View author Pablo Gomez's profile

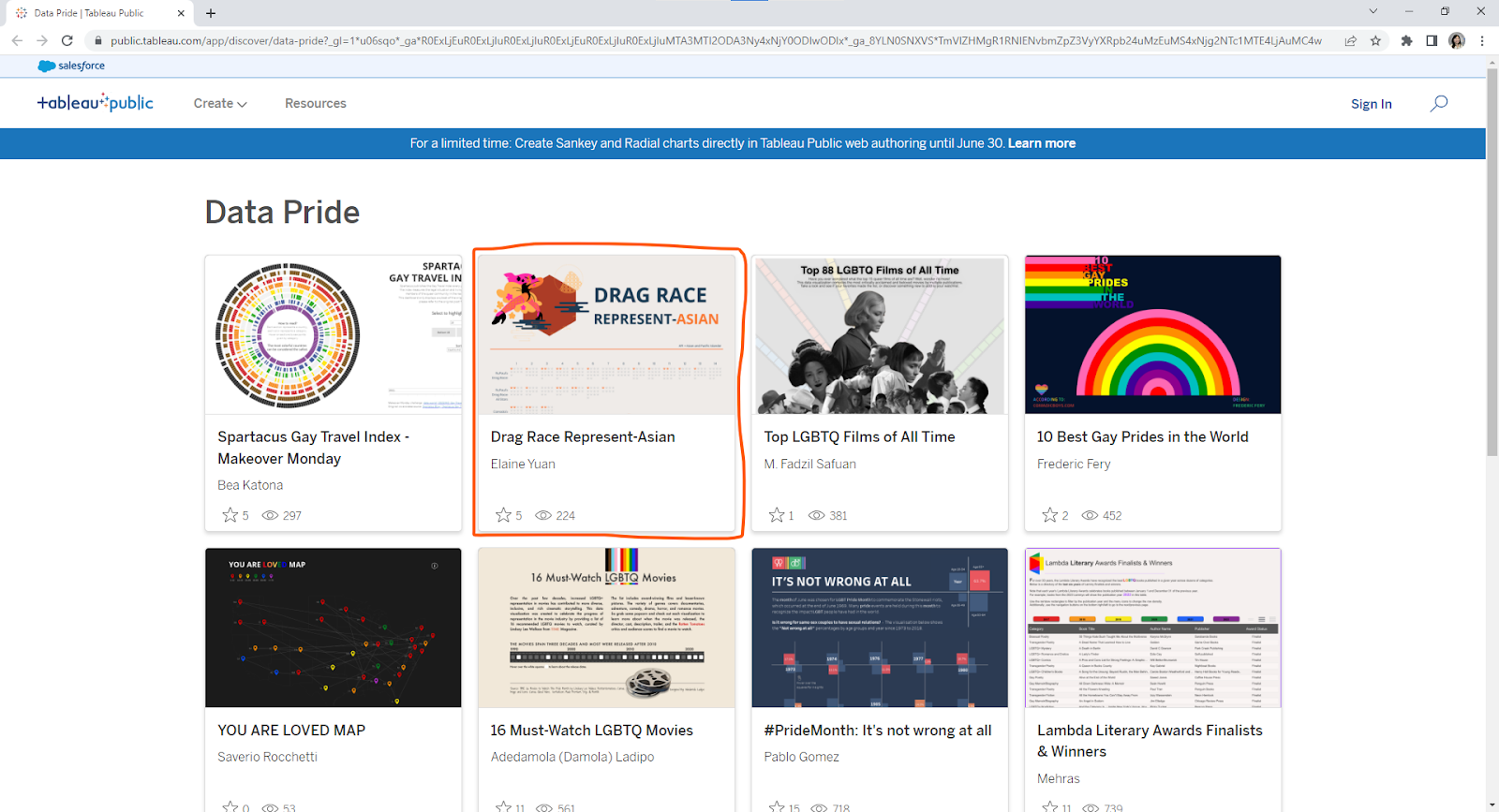pyautogui.click(x=801, y=757)
